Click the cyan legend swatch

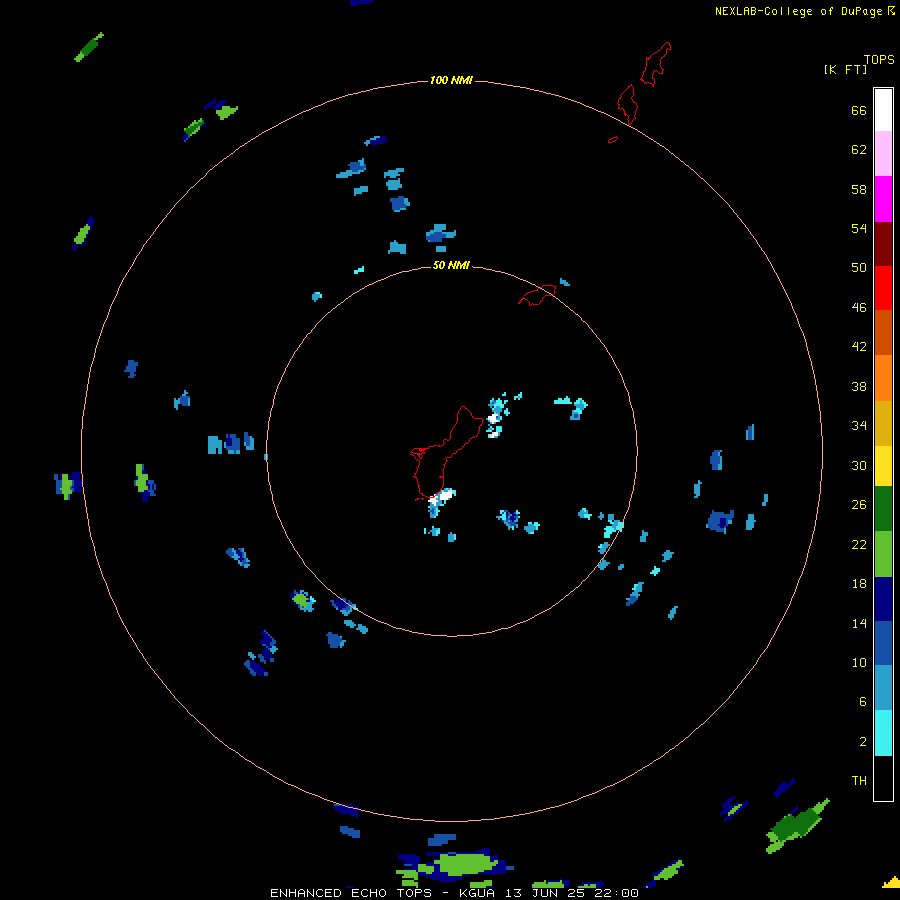883,733
